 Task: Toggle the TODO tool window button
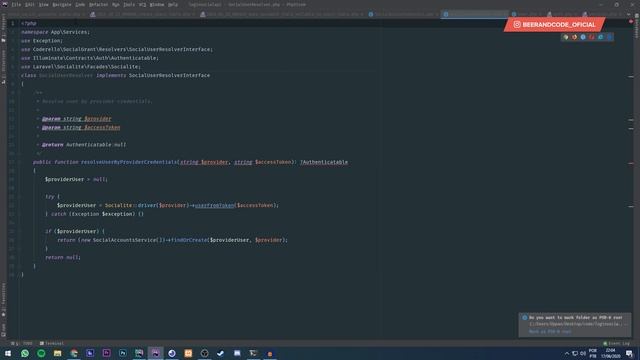tap(23, 344)
